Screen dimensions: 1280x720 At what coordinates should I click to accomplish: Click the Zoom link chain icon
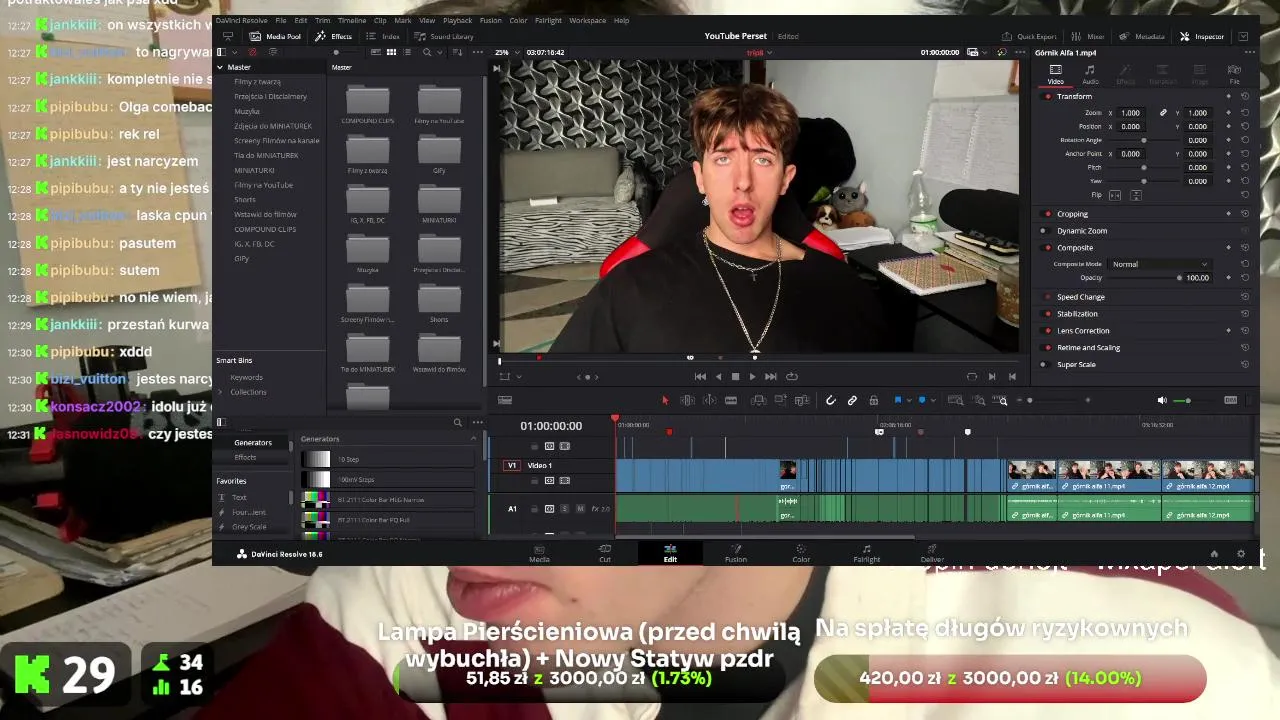coord(1163,113)
